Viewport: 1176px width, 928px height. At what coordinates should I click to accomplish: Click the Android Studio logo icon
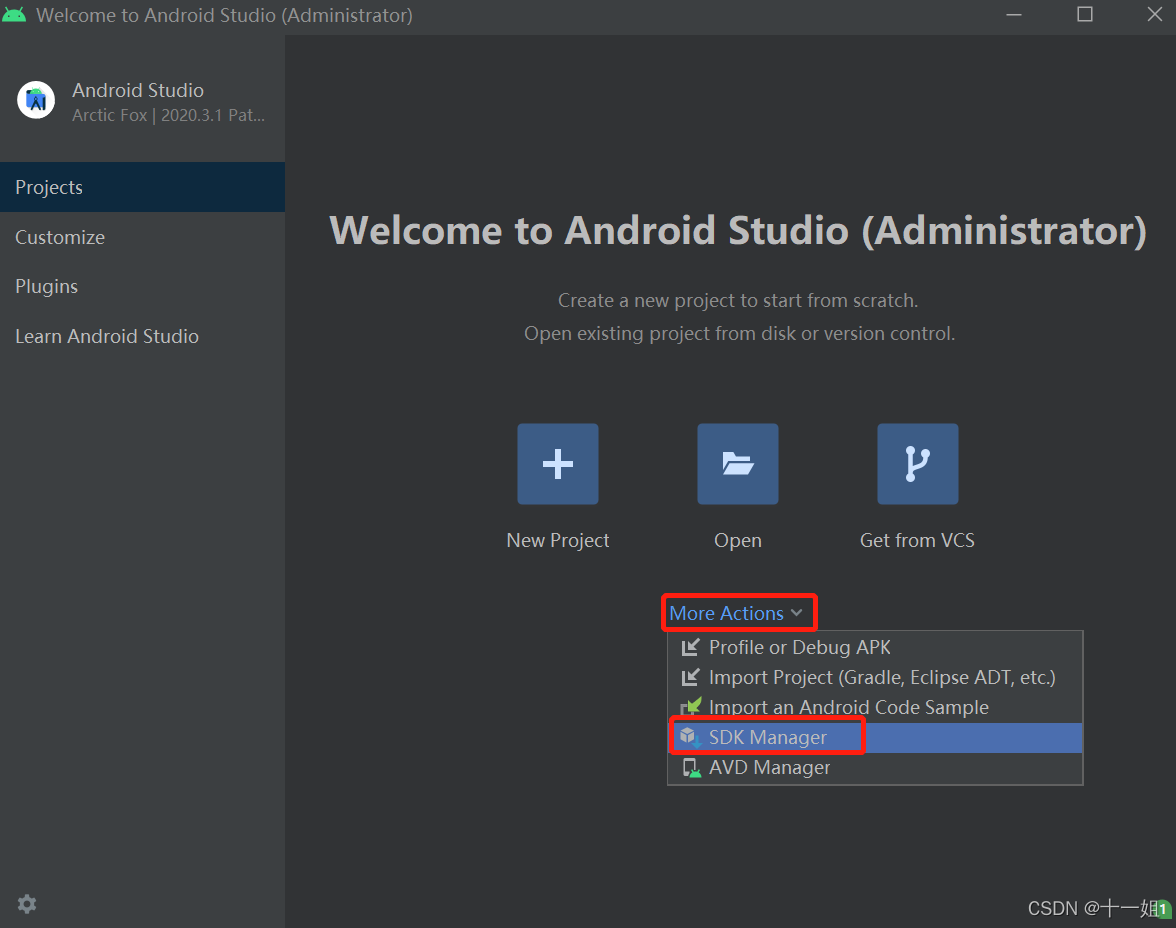[x=36, y=100]
